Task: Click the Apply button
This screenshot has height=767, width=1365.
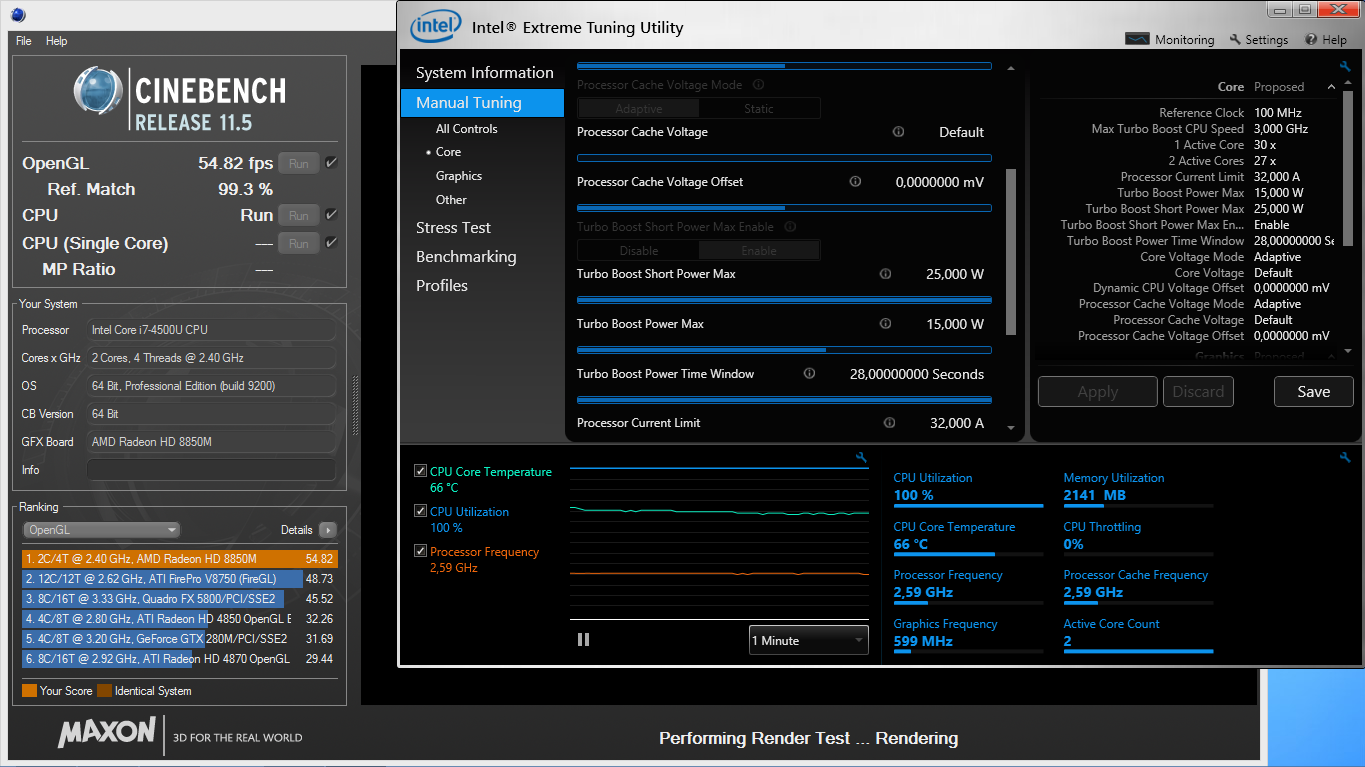Action: [x=1098, y=392]
